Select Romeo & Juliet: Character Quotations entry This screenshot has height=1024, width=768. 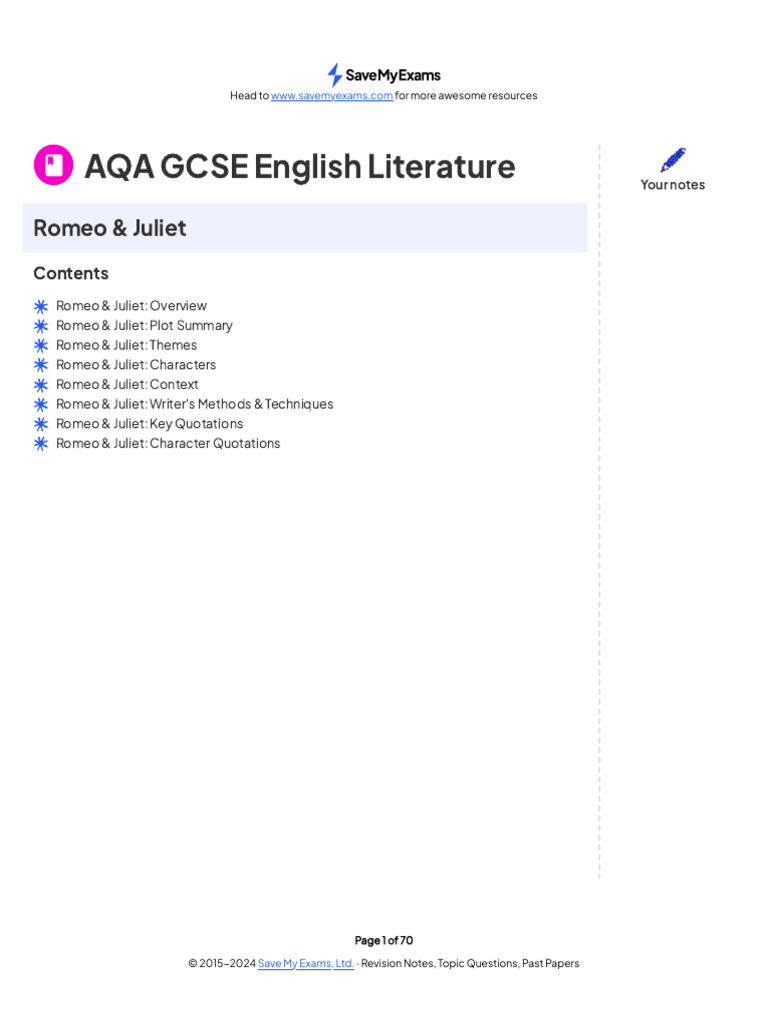168,443
